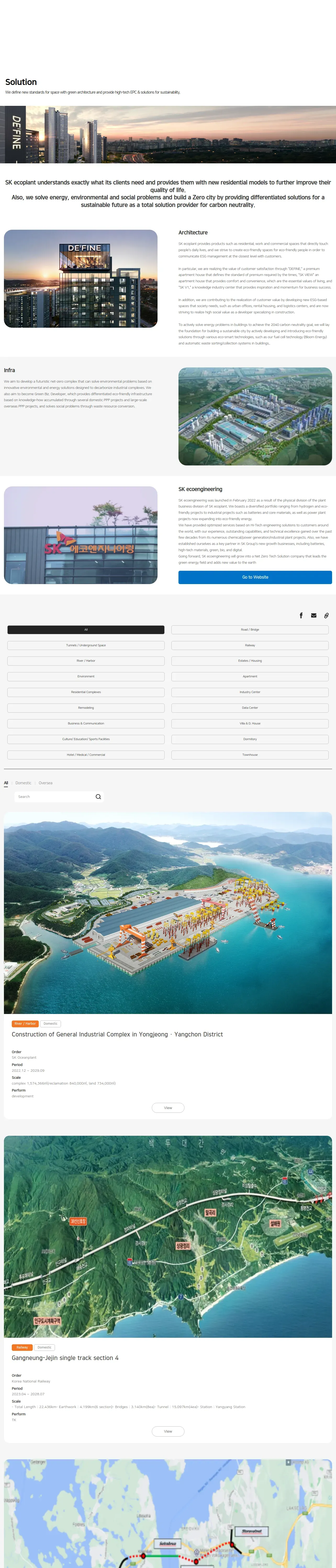Choose the Environment category
The width and height of the screenshot is (336, 1568).
86,676
